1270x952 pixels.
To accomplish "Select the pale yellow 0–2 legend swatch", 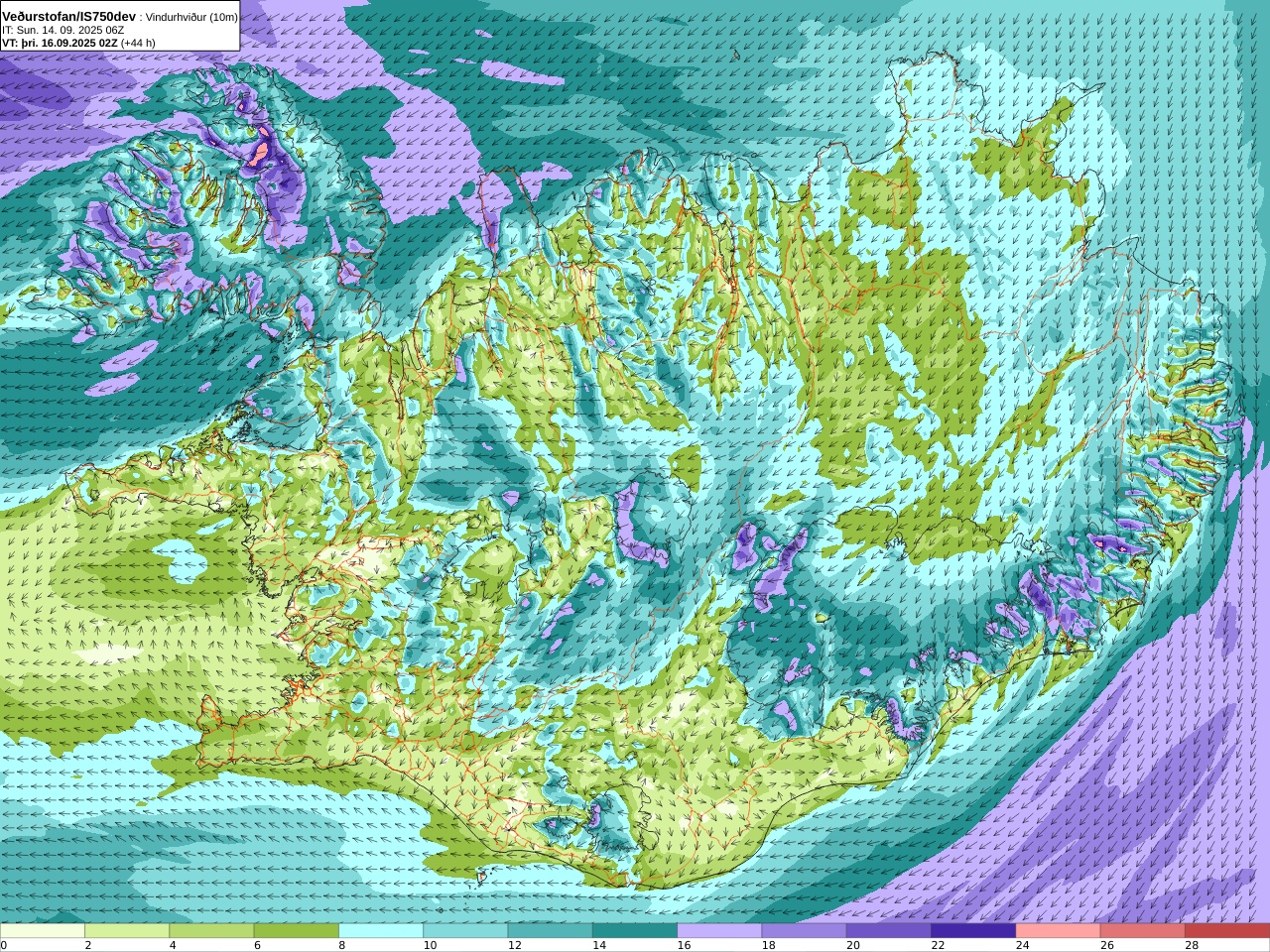I will pyautogui.click(x=43, y=931).
